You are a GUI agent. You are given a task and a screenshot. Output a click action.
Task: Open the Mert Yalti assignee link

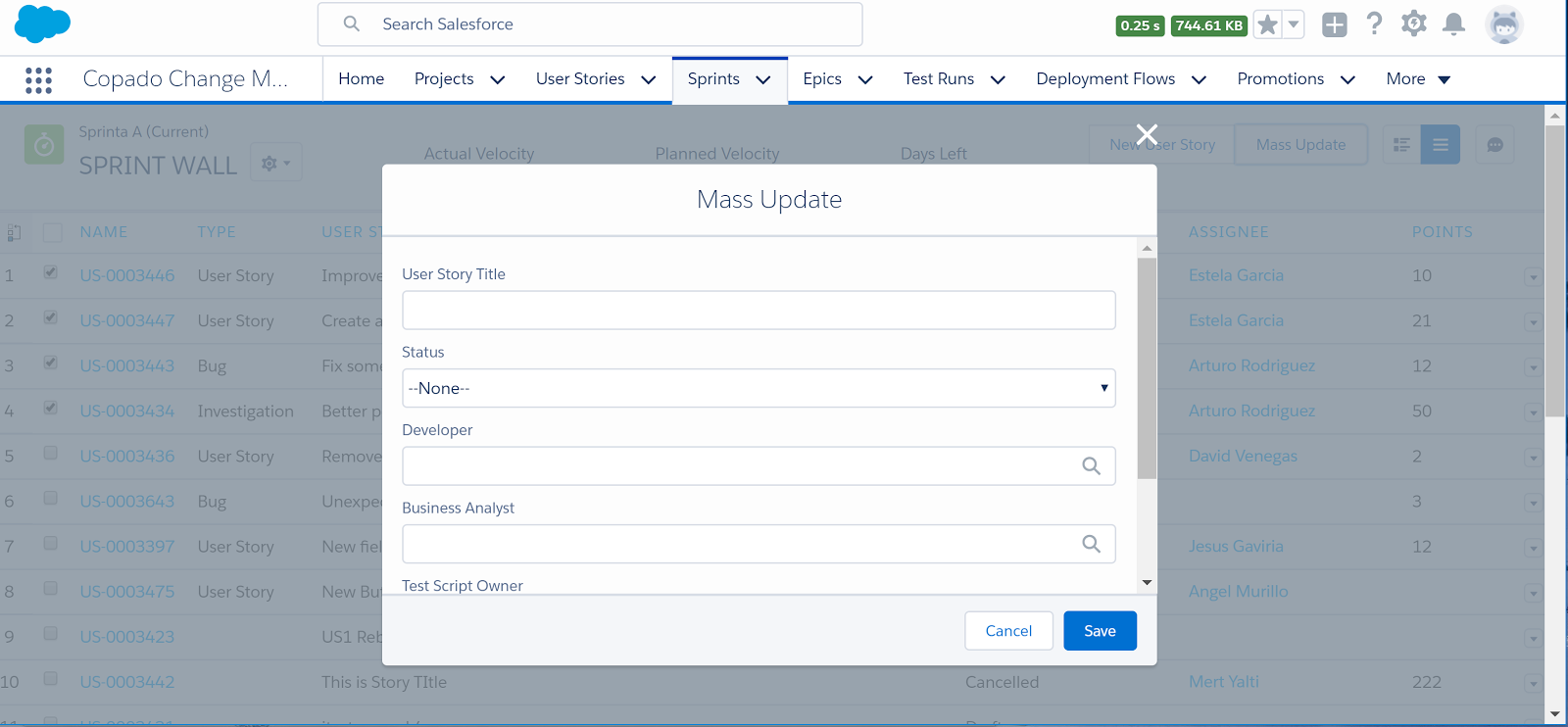click(x=1224, y=682)
